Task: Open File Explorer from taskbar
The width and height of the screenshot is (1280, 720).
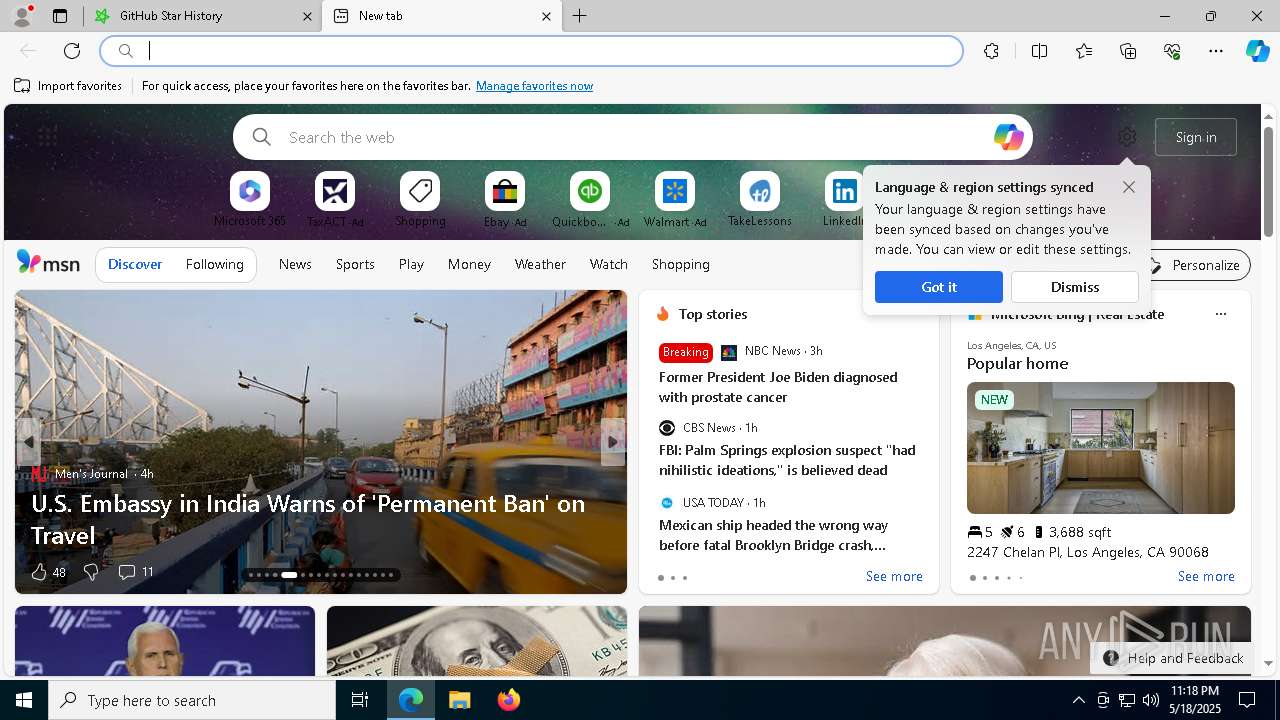Action: pyautogui.click(x=459, y=700)
